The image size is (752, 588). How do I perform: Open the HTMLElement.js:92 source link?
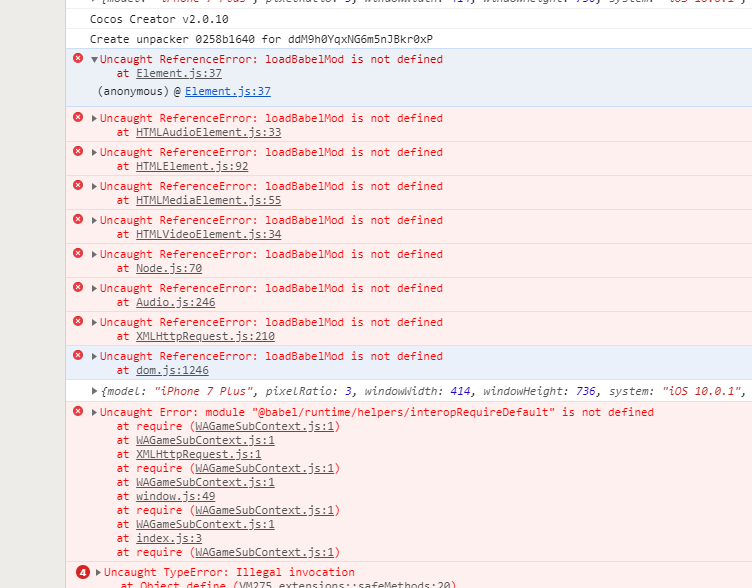[192, 166]
